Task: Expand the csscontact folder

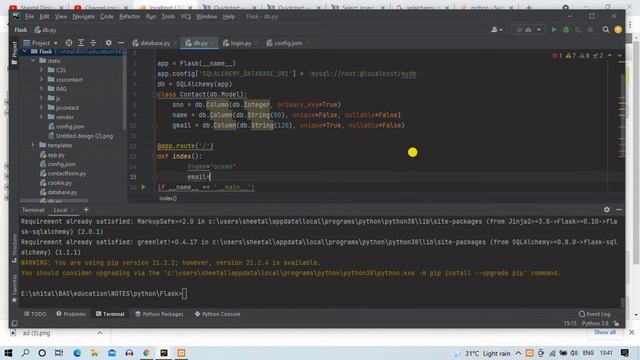Action: pos(41,80)
